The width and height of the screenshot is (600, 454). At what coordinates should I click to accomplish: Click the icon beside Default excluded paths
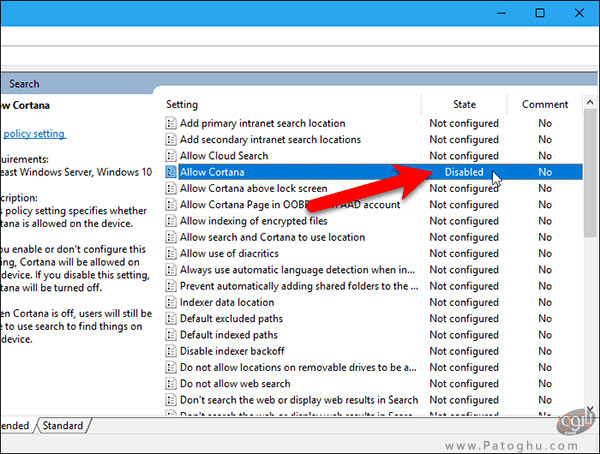(171, 318)
